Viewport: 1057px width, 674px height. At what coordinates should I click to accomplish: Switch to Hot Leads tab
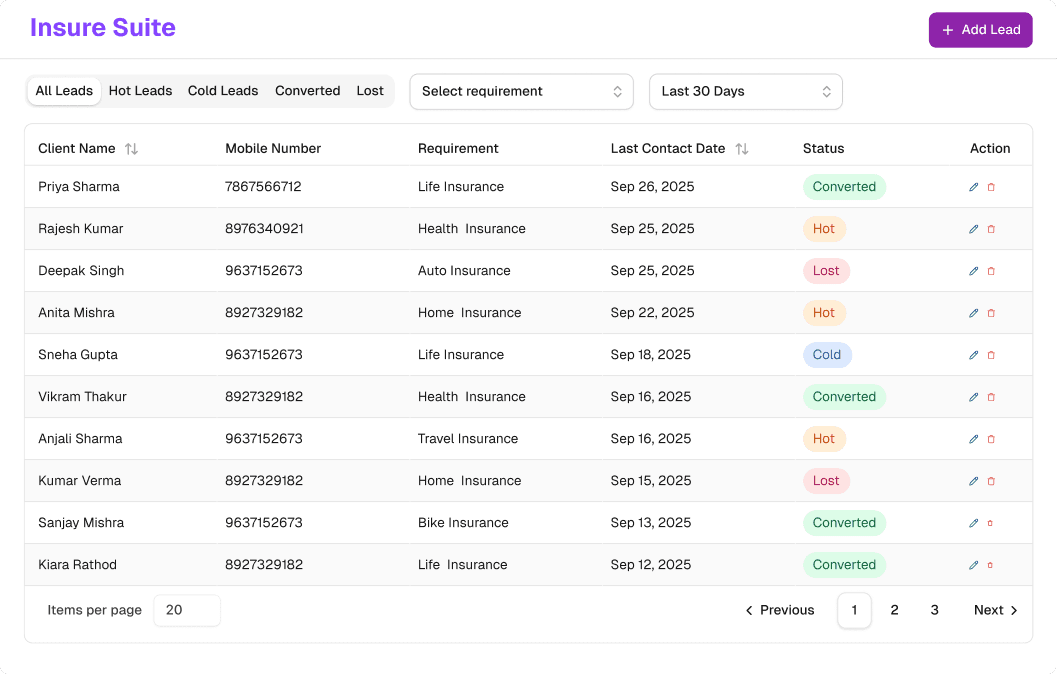pos(140,91)
